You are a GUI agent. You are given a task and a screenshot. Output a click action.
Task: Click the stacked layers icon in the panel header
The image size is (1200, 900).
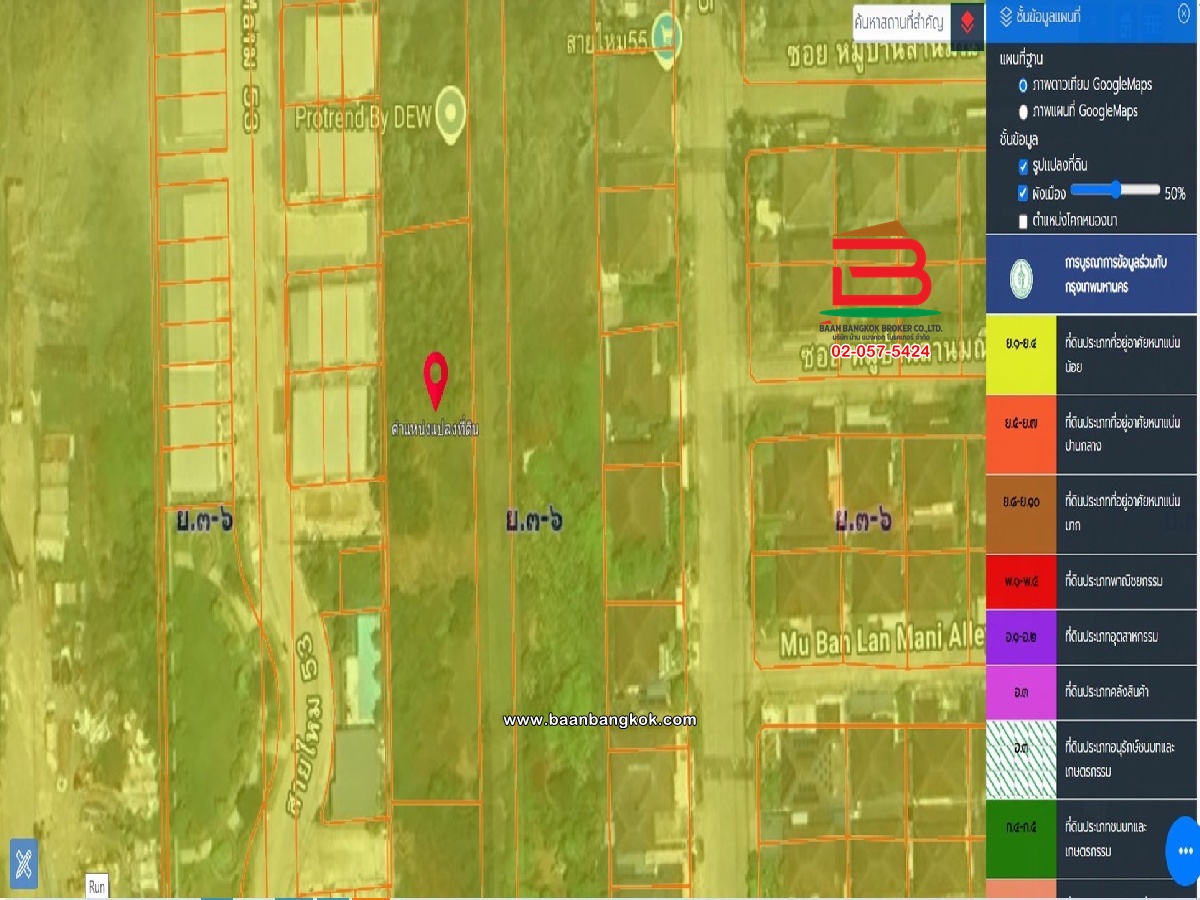point(1006,16)
